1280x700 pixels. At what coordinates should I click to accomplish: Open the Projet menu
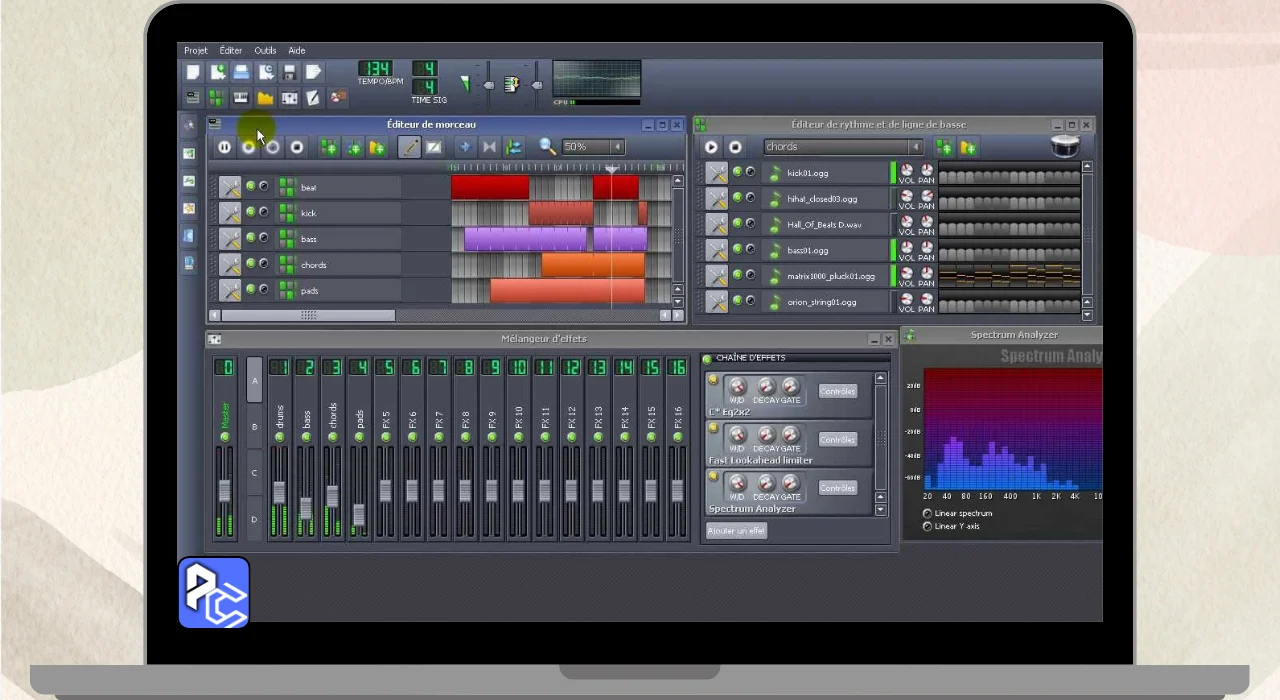click(x=196, y=50)
